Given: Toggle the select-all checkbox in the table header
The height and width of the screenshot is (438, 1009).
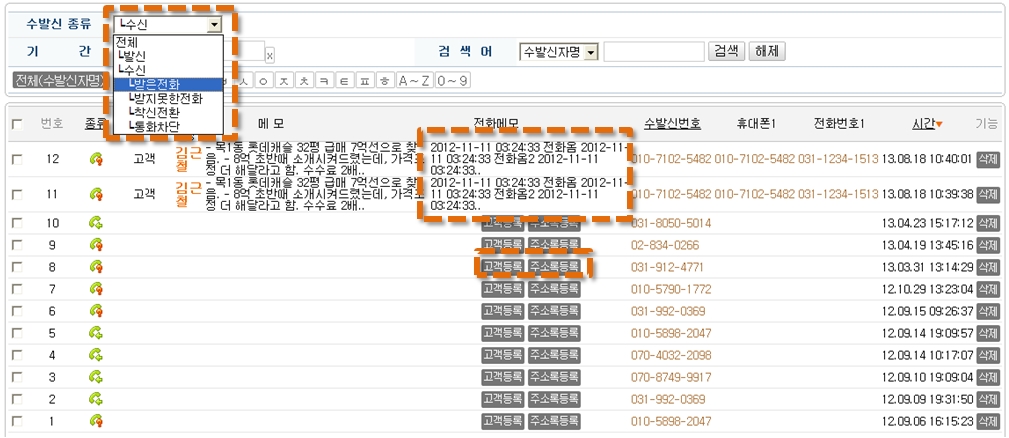Looking at the screenshot, I should (x=17, y=124).
